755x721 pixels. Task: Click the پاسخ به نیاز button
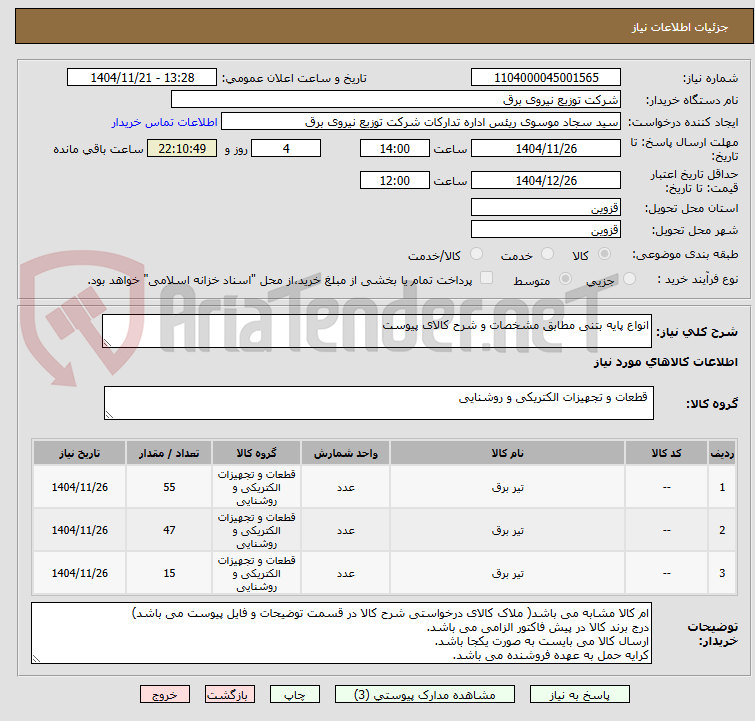pos(580,695)
